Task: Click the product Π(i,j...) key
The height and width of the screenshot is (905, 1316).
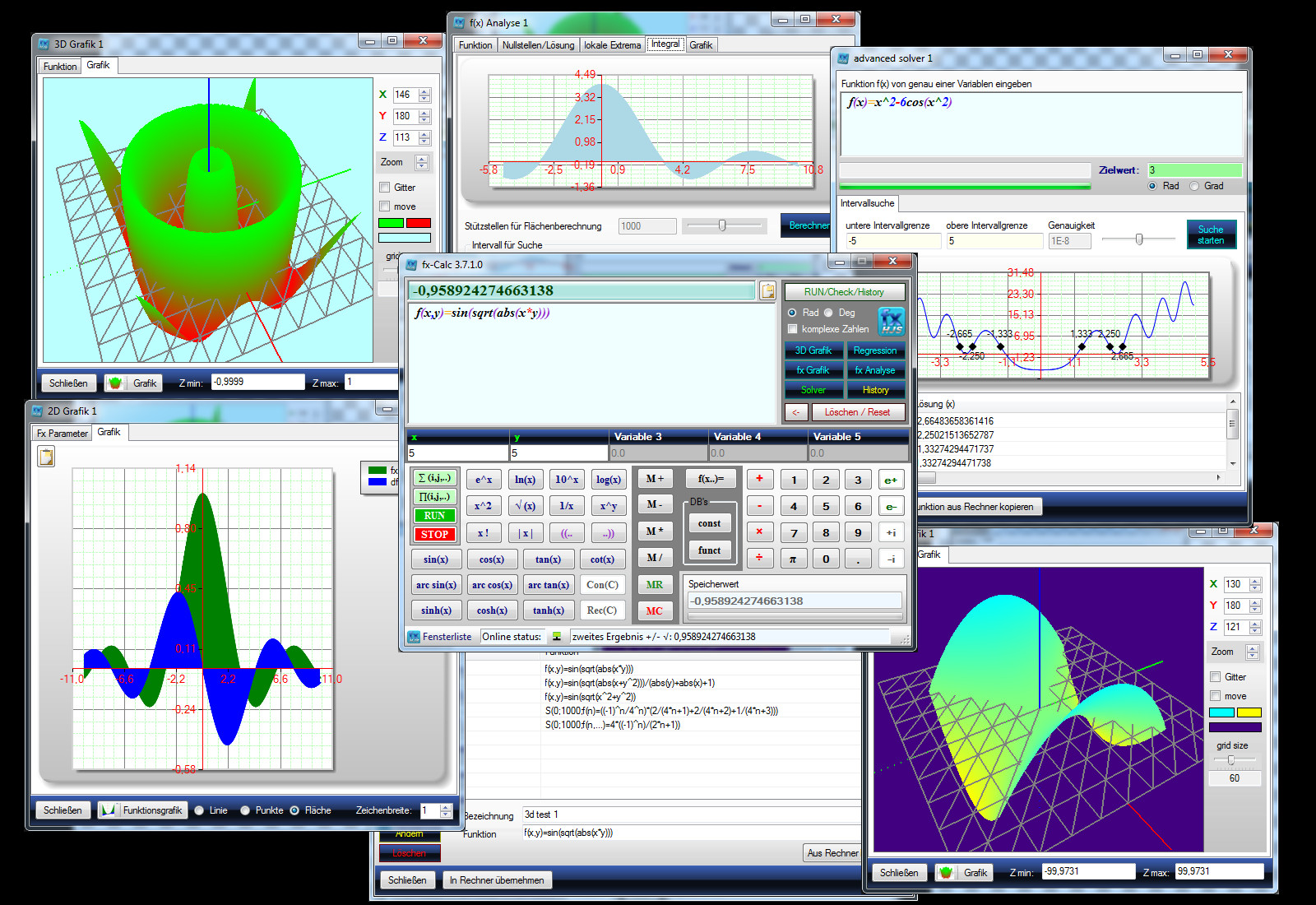Action: point(434,497)
